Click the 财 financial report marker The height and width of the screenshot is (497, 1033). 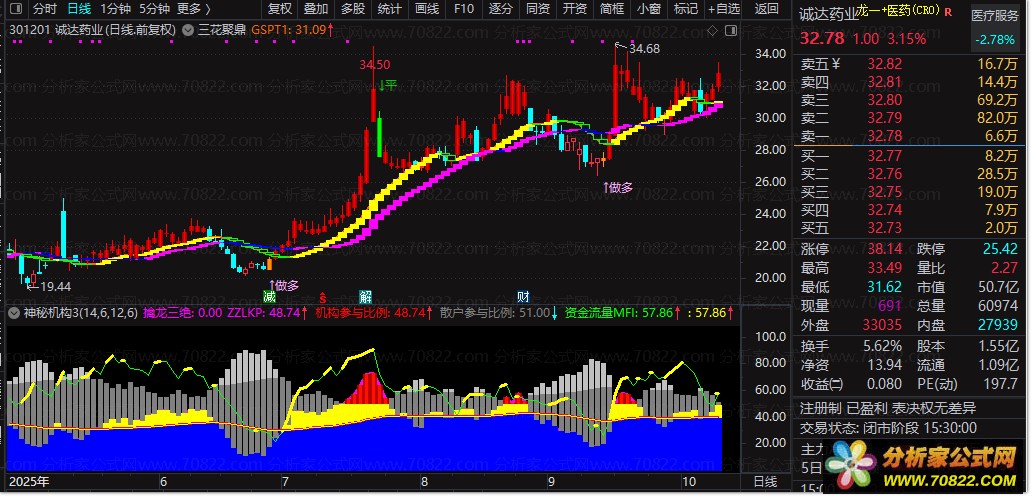click(523, 296)
